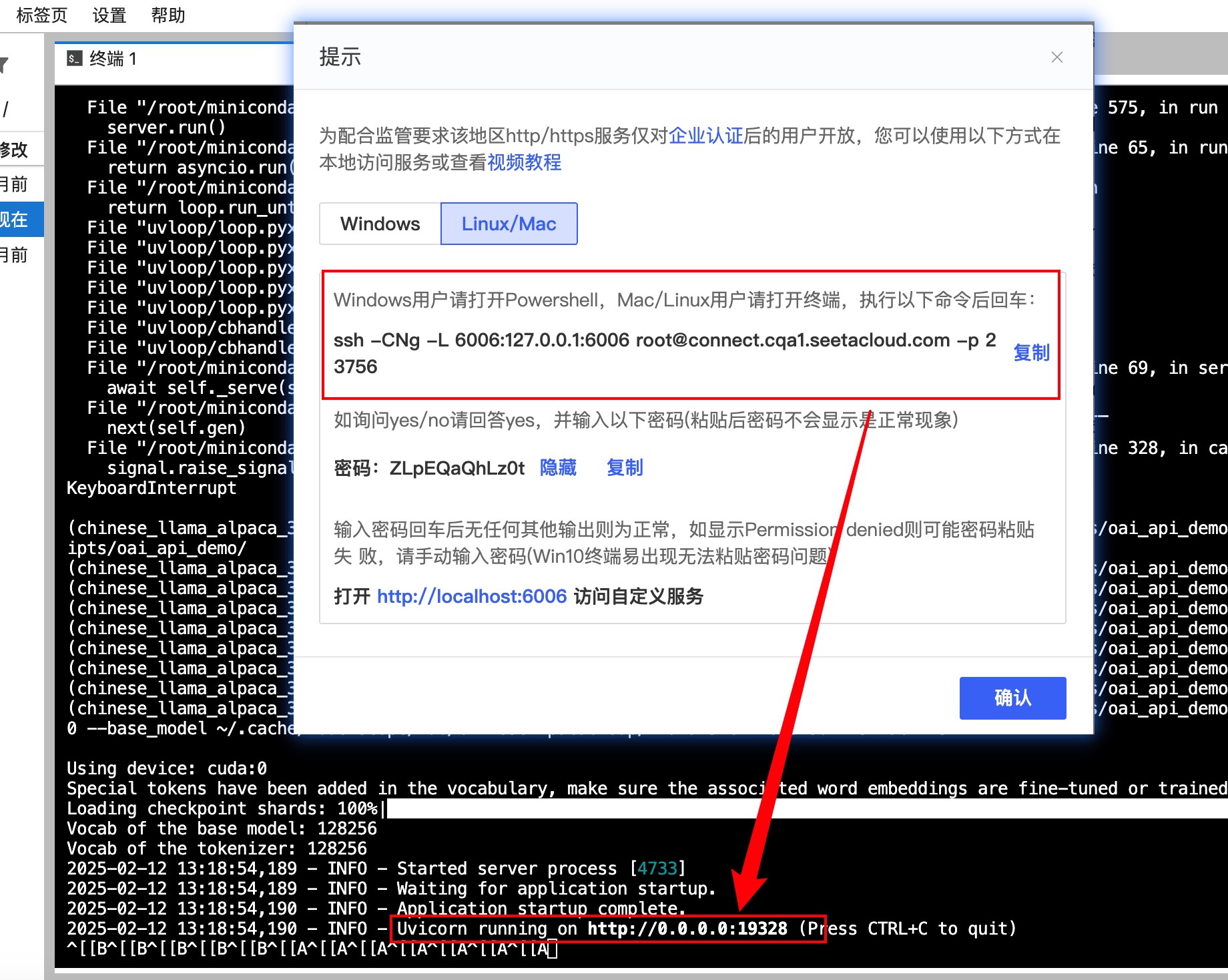Image resolution: width=1228 pixels, height=980 pixels.
Task: Open the 视频教程 link
Action: (524, 162)
